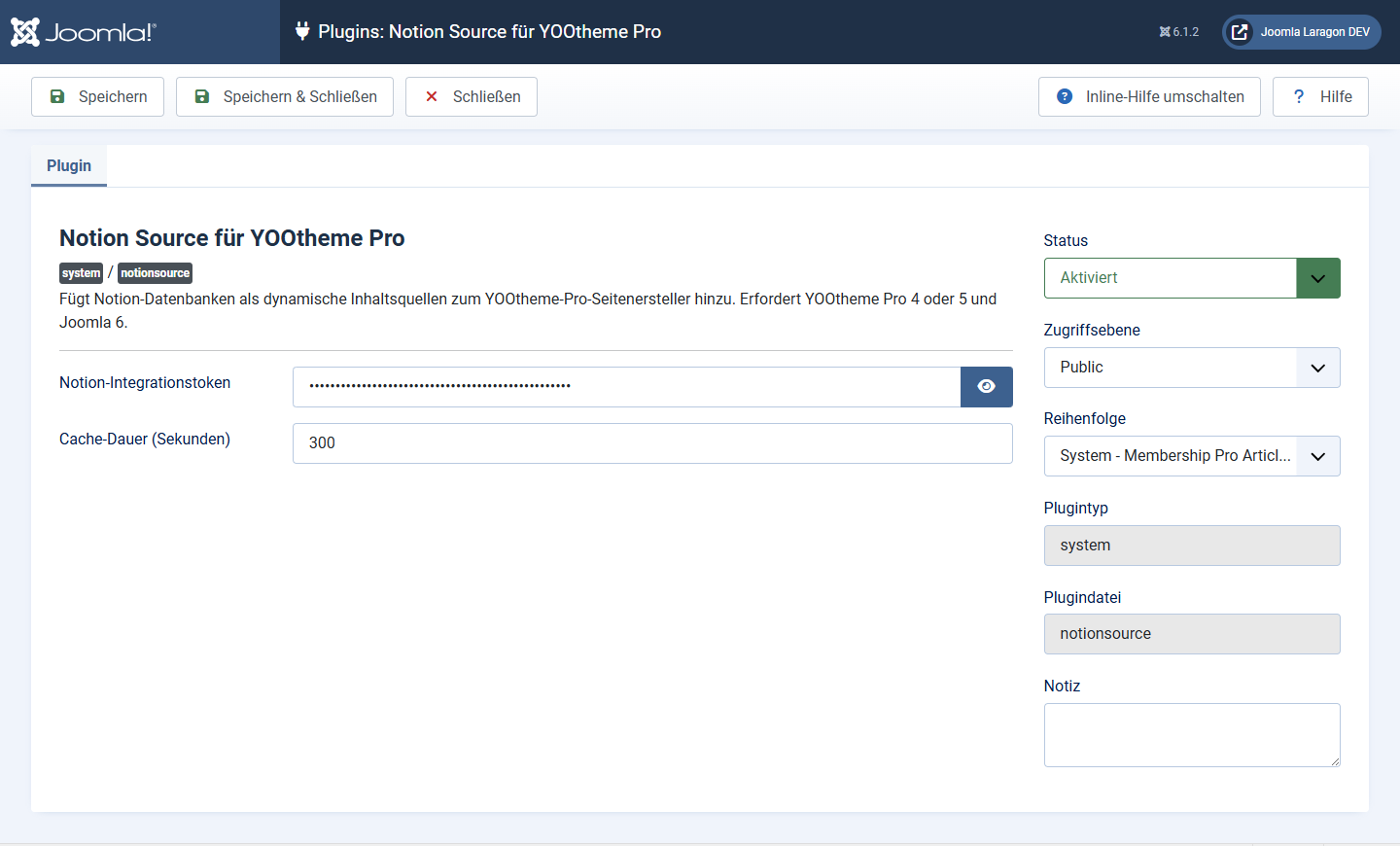Viewport: 1400px width, 846px height.
Task: Click the Plugintyp label
Action: pos(1076,509)
